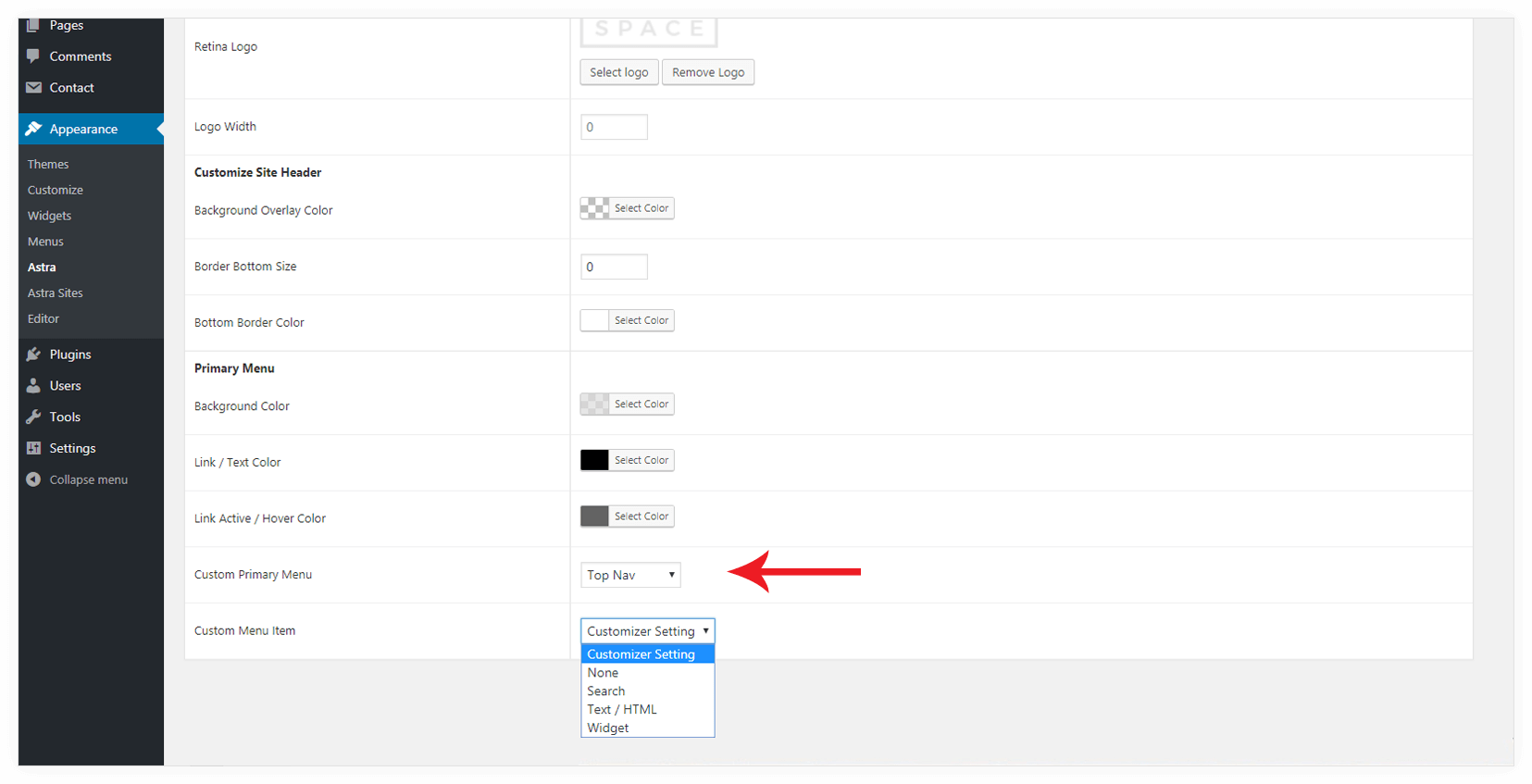Choose Widget in Custom Menu Item list
Screen dimensions: 1532x784
pyautogui.click(x=648, y=728)
